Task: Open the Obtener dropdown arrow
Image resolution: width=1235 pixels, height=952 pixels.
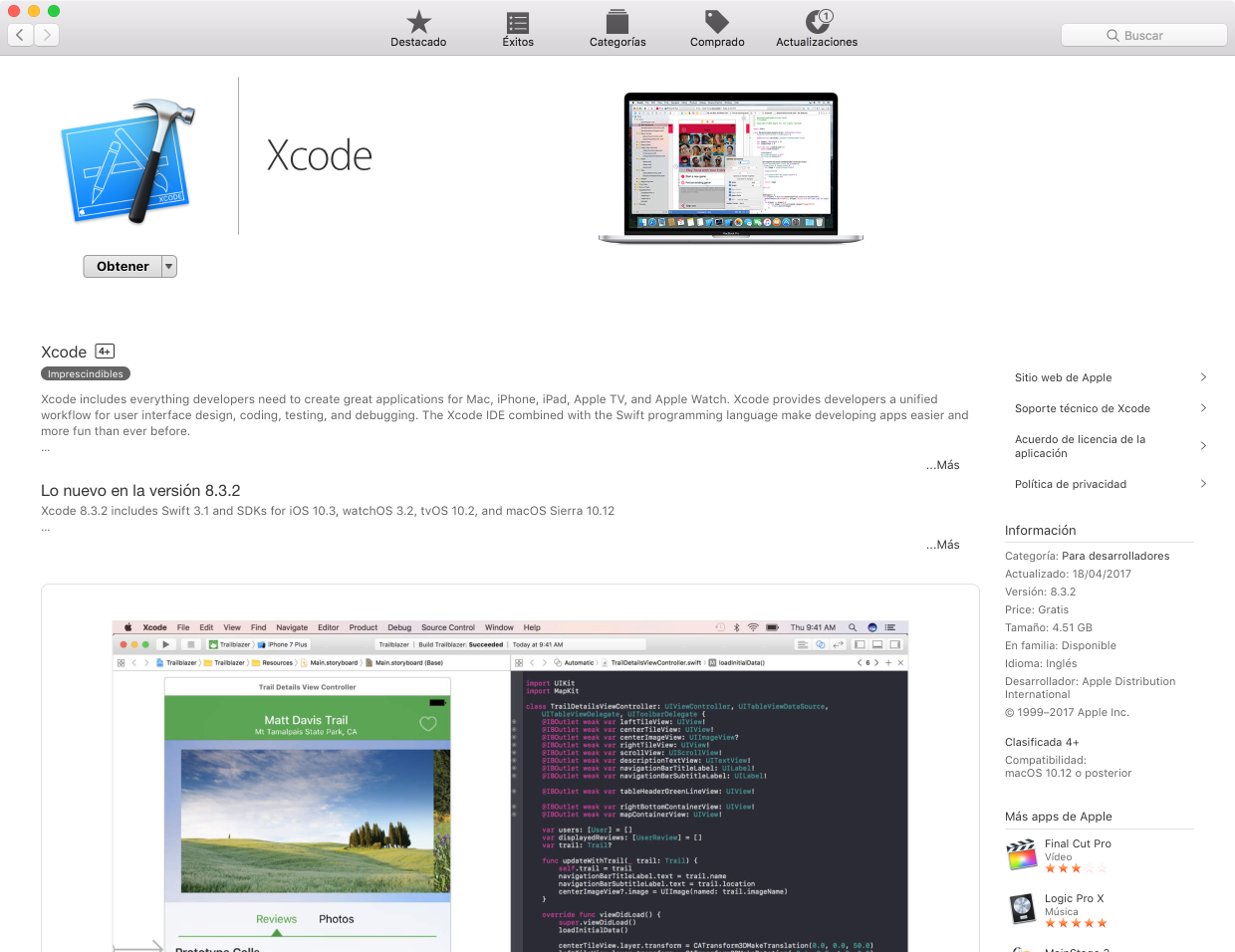Action: click(168, 266)
